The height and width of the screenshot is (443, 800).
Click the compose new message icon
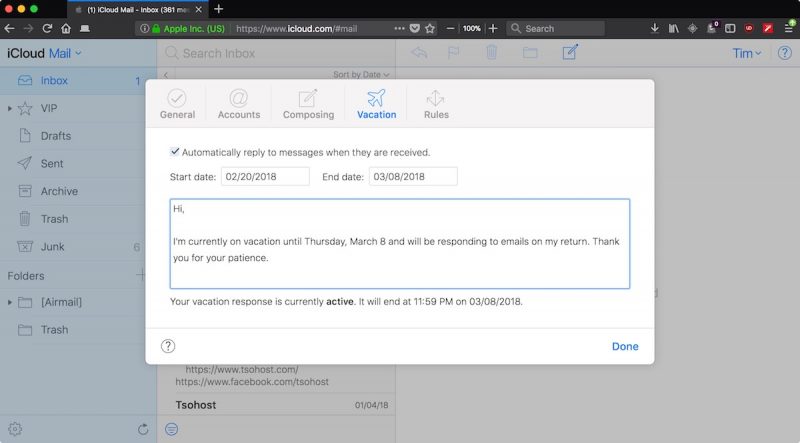[570, 52]
